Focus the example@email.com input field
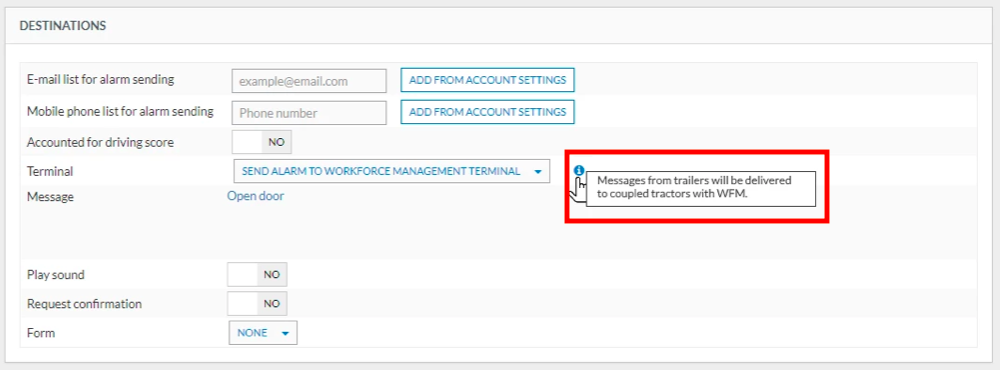The width and height of the screenshot is (1000, 370). [x=309, y=81]
